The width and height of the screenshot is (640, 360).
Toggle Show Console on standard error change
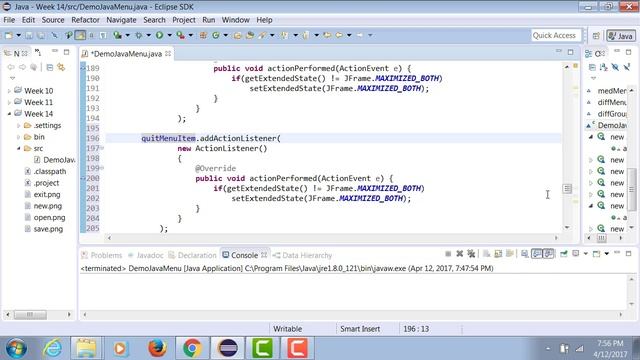click(548, 254)
